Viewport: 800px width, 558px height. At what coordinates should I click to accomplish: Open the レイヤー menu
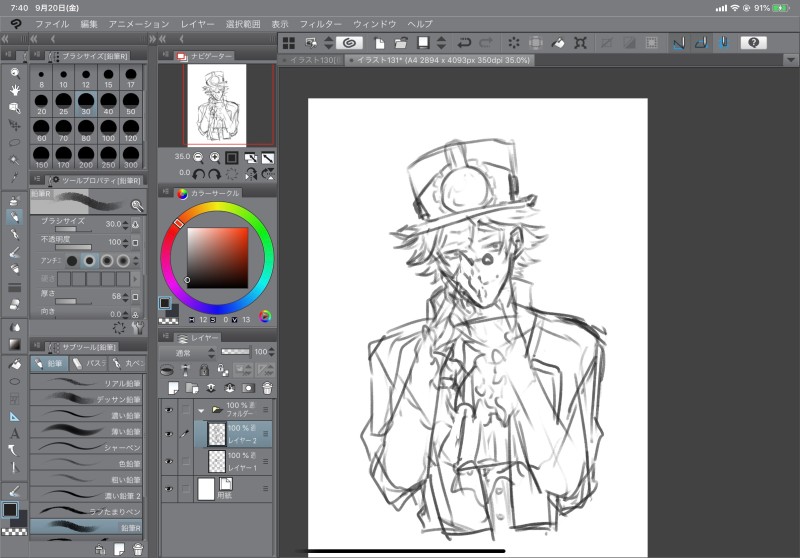[x=197, y=24]
